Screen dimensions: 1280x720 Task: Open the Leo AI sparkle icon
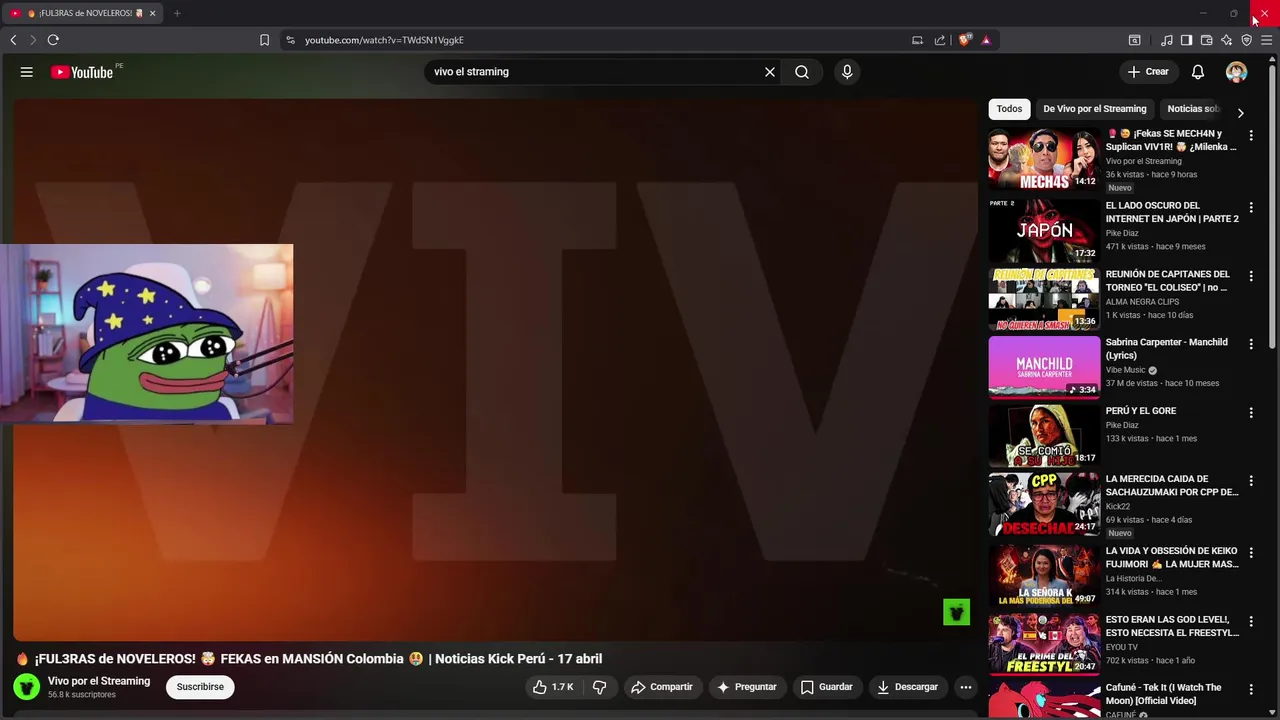(1226, 40)
